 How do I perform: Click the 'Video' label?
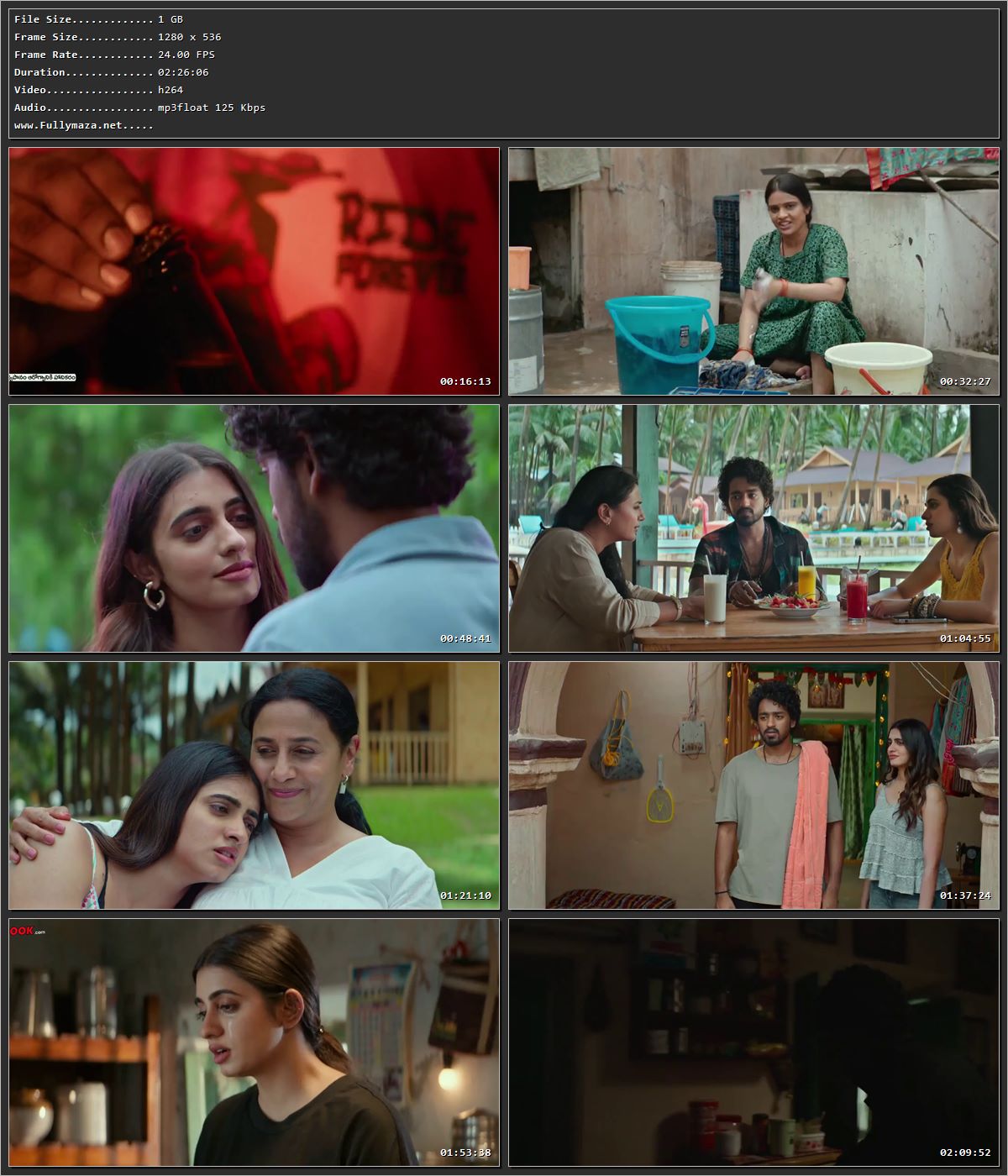tap(30, 90)
